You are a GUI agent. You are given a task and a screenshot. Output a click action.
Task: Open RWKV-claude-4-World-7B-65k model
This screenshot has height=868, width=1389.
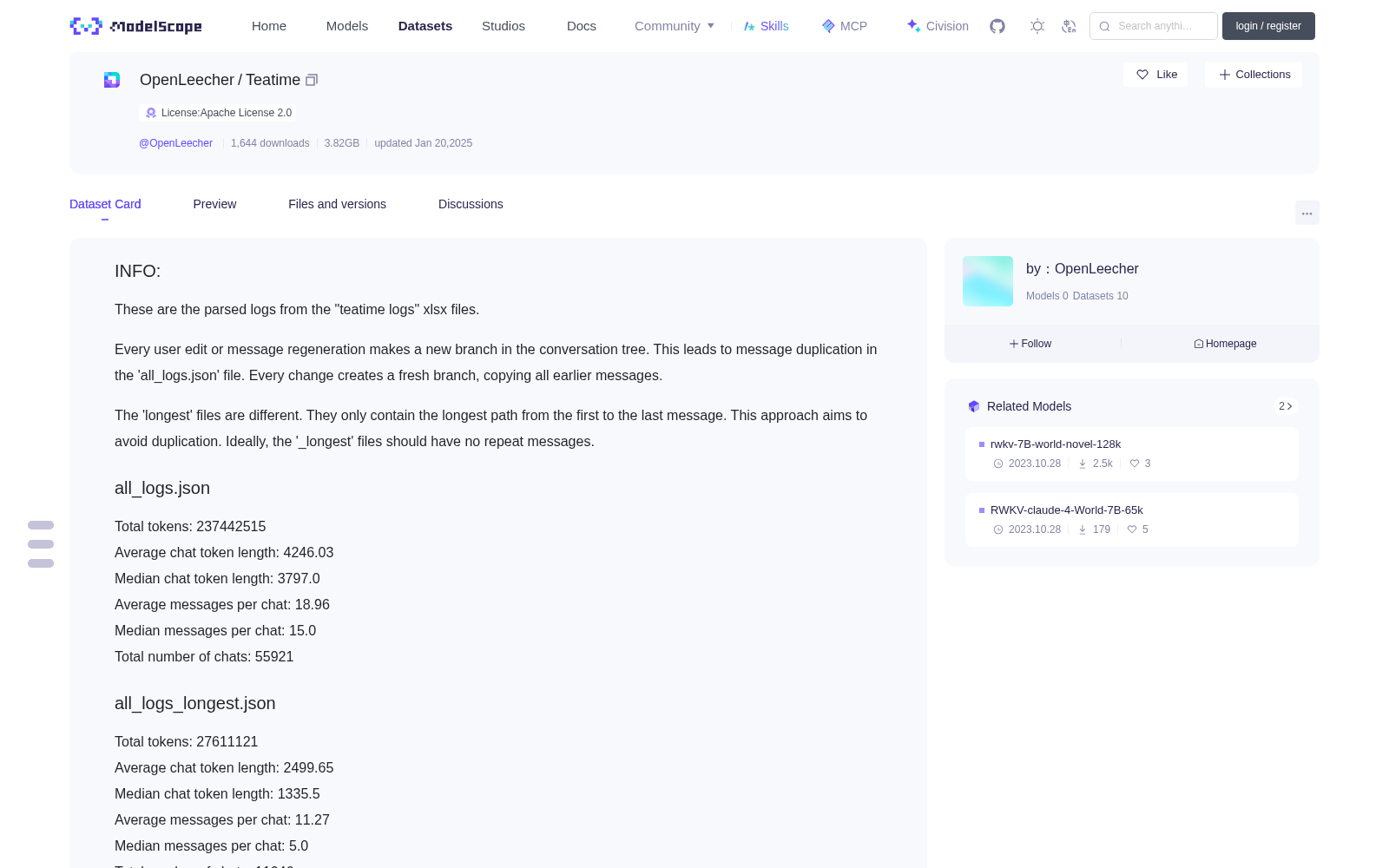point(1132,520)
